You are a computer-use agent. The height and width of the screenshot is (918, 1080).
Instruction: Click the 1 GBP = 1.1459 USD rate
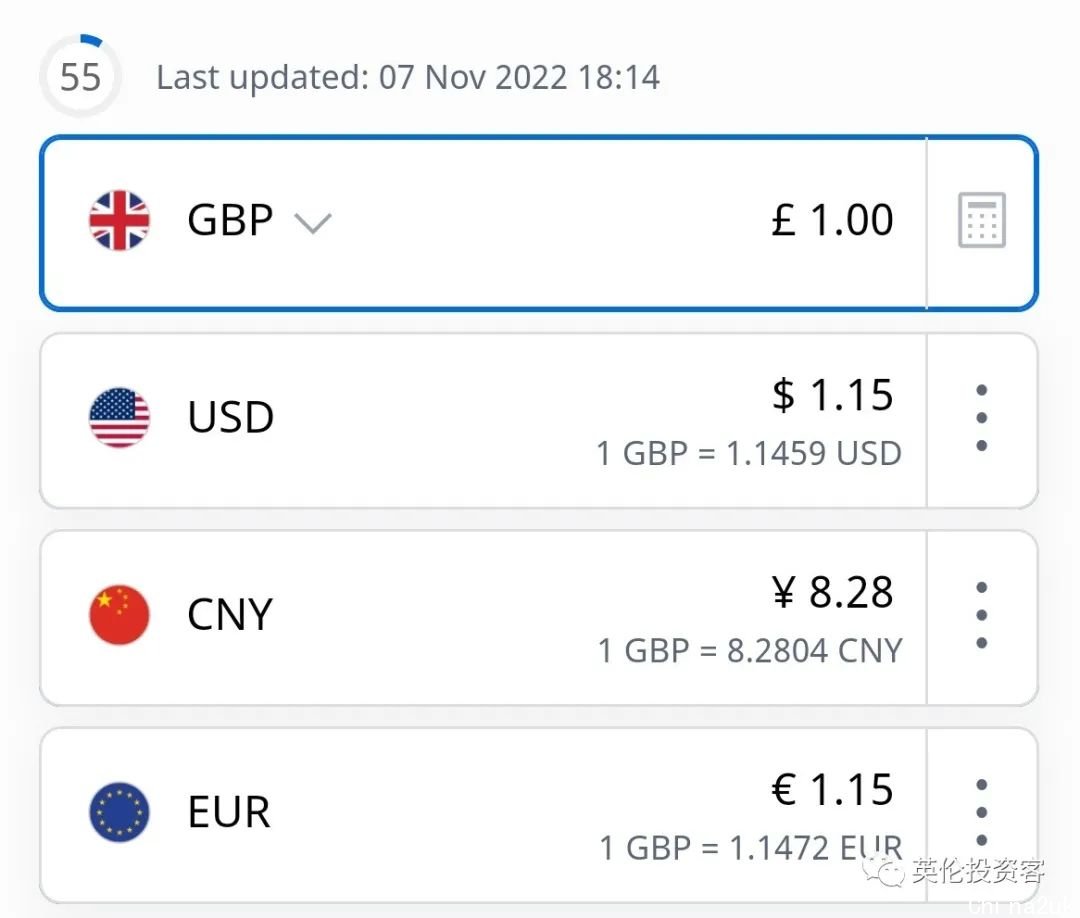pos(749,454)
